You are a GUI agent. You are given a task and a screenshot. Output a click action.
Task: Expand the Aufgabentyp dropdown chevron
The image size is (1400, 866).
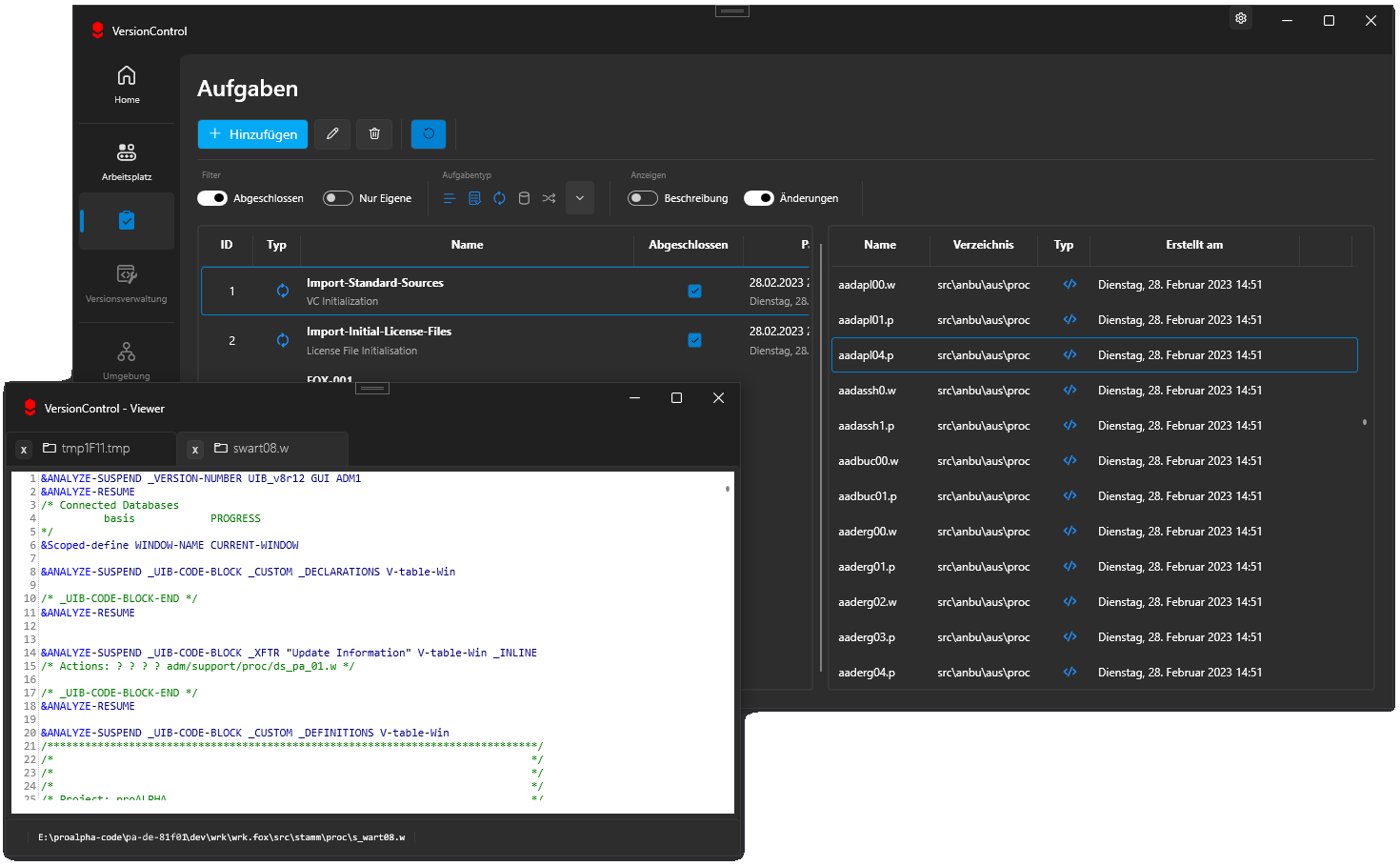(579, 197)
